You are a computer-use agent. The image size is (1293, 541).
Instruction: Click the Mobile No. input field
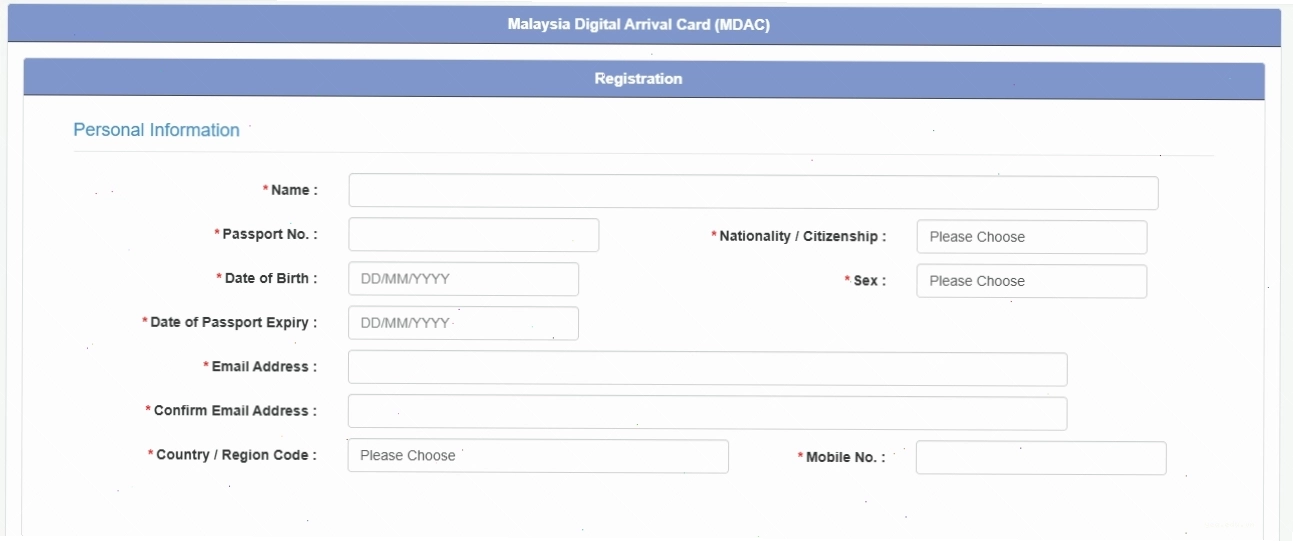tap(1041, 458)
